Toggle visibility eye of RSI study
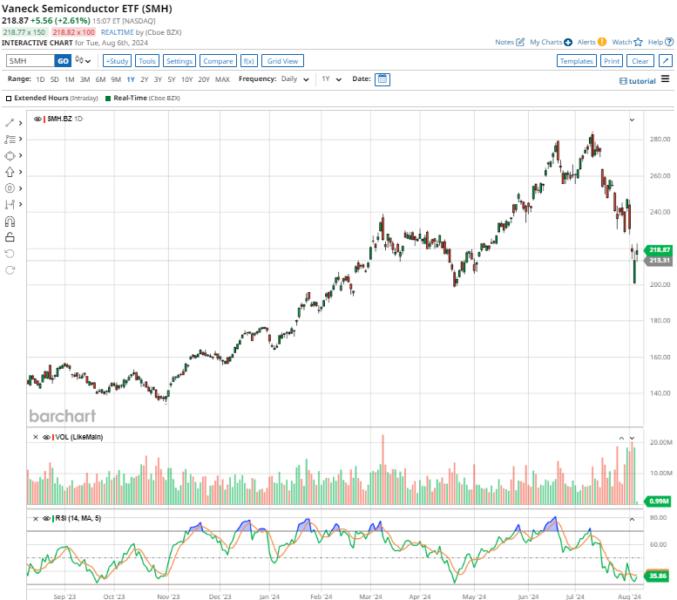Image resolution: width=677 pixels, height=600 pixels. [46, 518]
